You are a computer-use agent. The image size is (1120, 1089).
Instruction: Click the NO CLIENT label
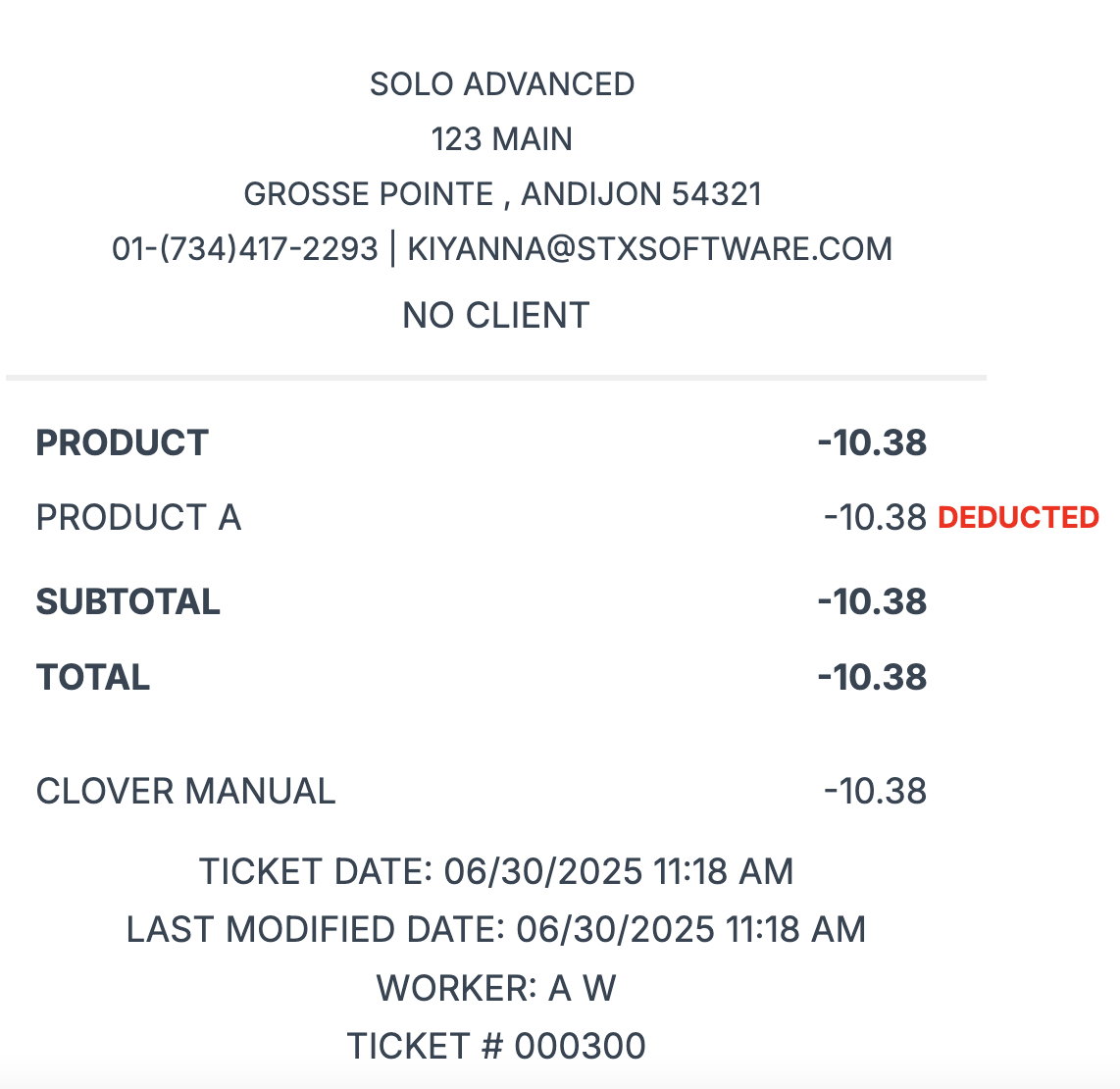(495, 316)
